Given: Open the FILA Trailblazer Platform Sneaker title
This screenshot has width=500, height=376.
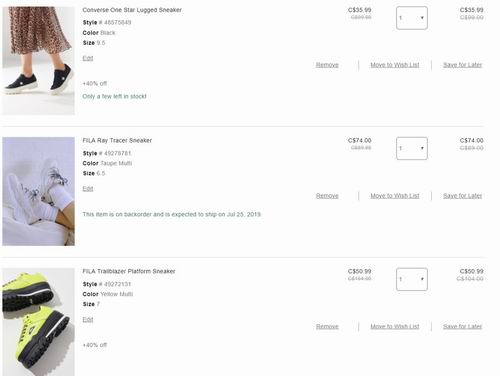Looking at the screenshot, I should (129, 271).
